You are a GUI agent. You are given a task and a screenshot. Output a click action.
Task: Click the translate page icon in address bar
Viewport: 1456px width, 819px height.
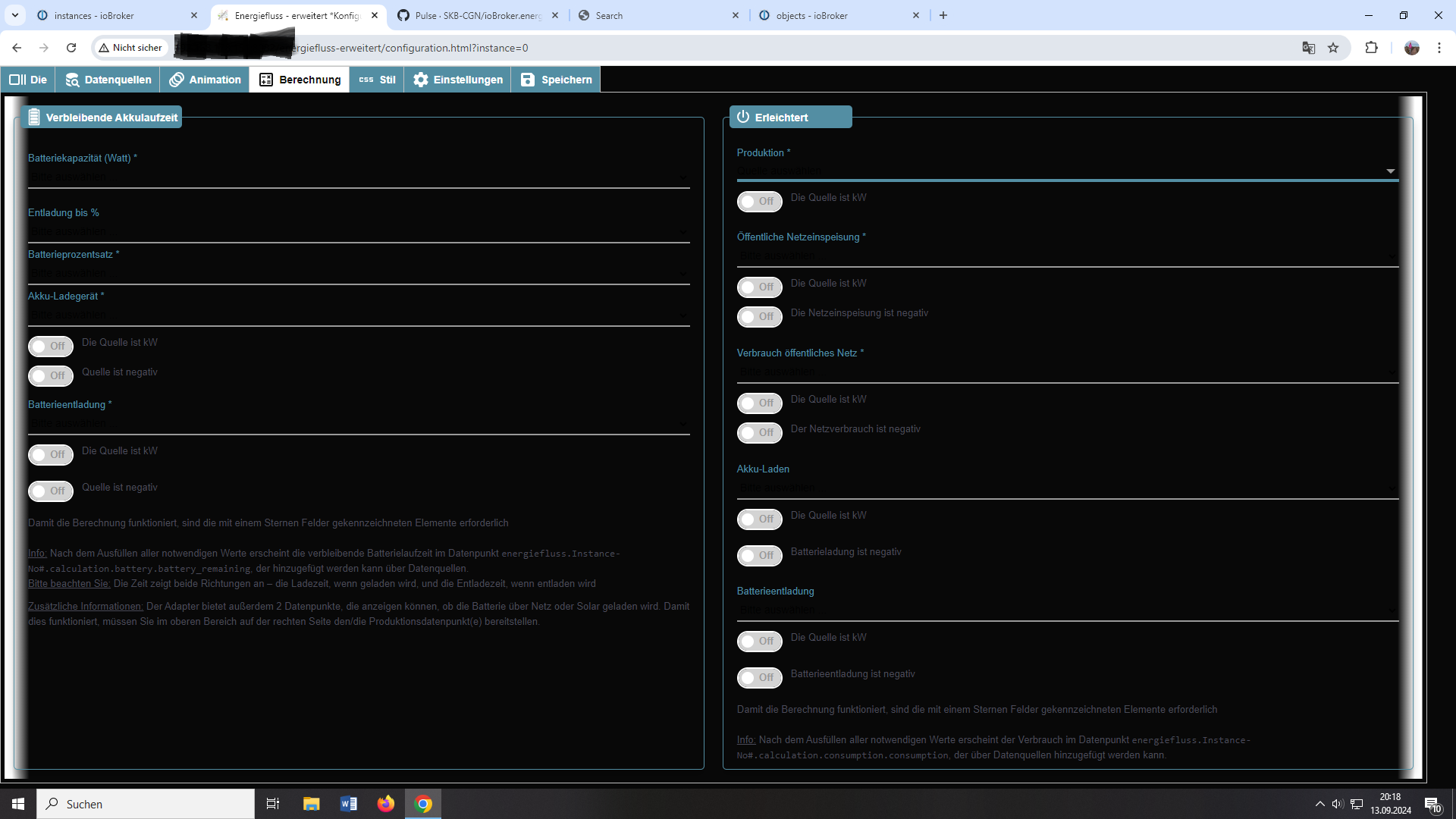[1308, 48]
